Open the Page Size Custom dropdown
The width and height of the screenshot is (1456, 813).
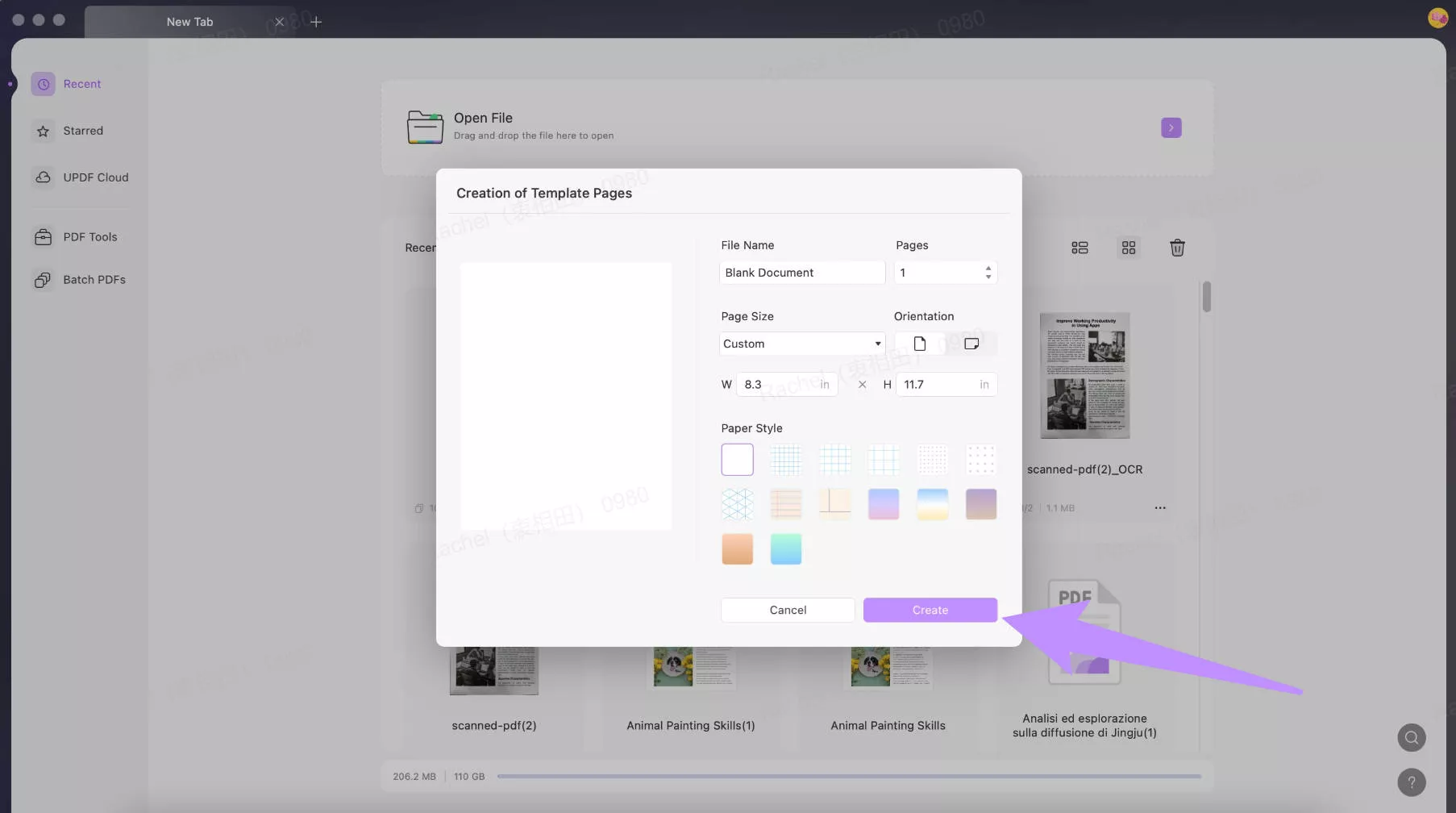tap(801, 344)
